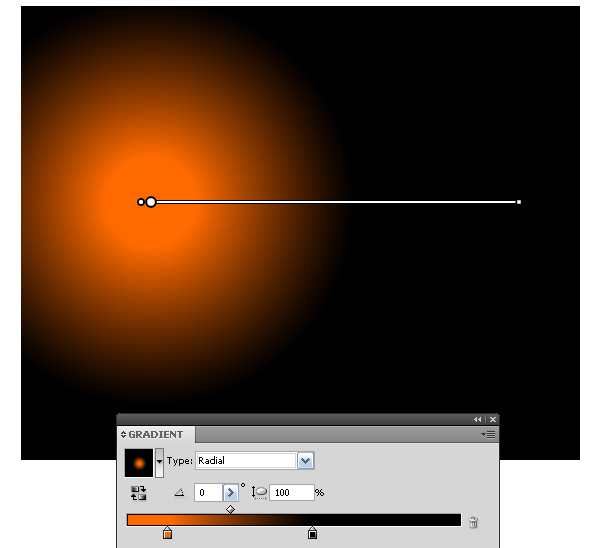Click the gradient angle icon
Viewport: 600px width, 548px height.
pyautogui.click(x=179, y=493)
